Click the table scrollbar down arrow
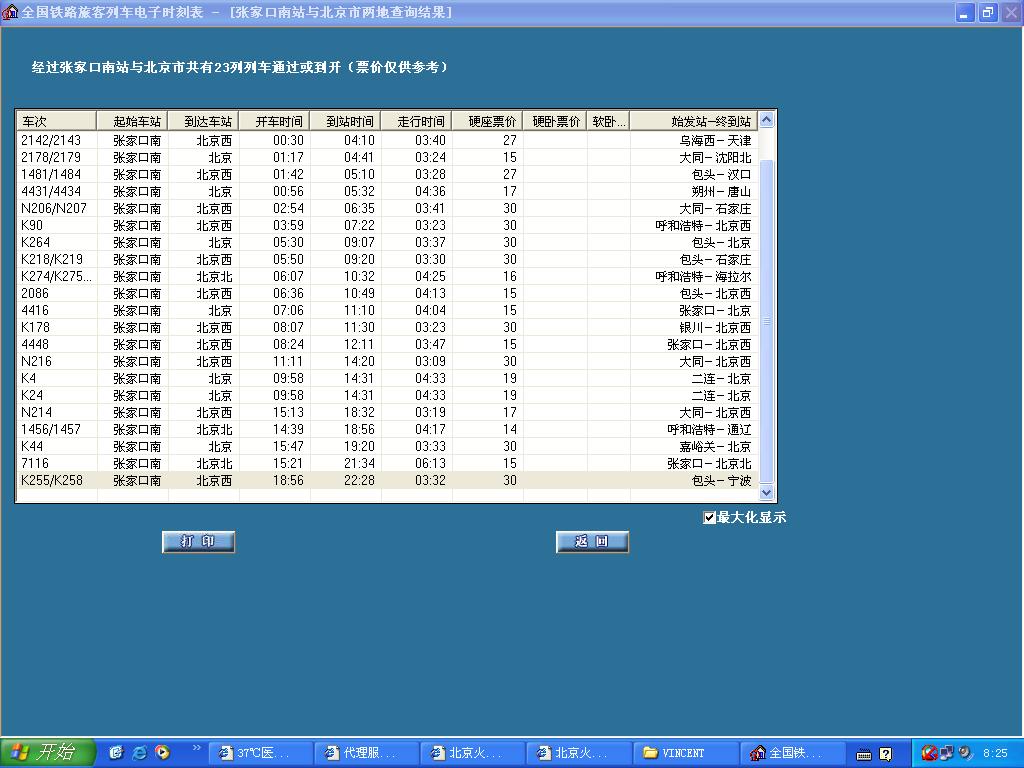This screenshot has width=1024, height=768. pyautogui.click(x=767, y=492)
